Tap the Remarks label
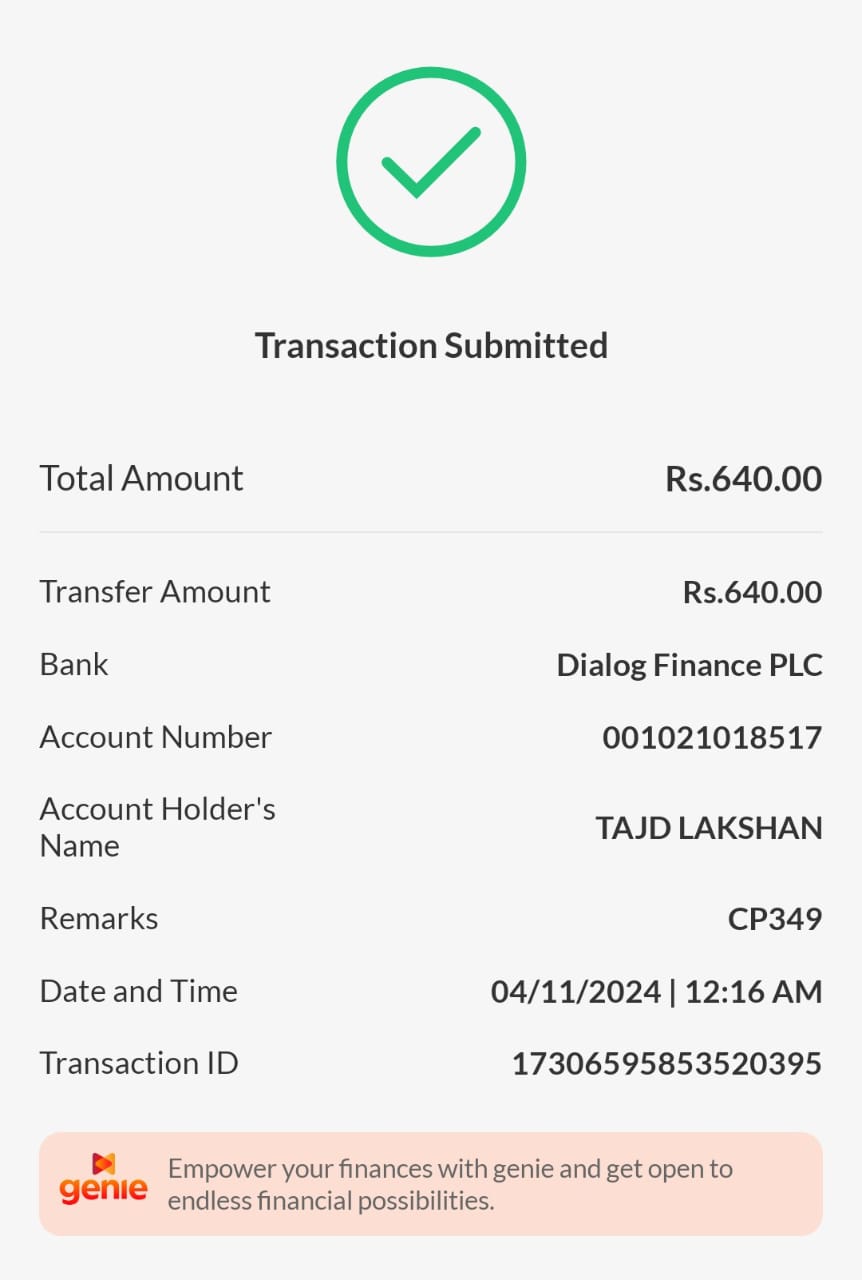Image resolution: width=862 pixels, height=1280 pixels. pyautogui.click(x=99, y=918)
